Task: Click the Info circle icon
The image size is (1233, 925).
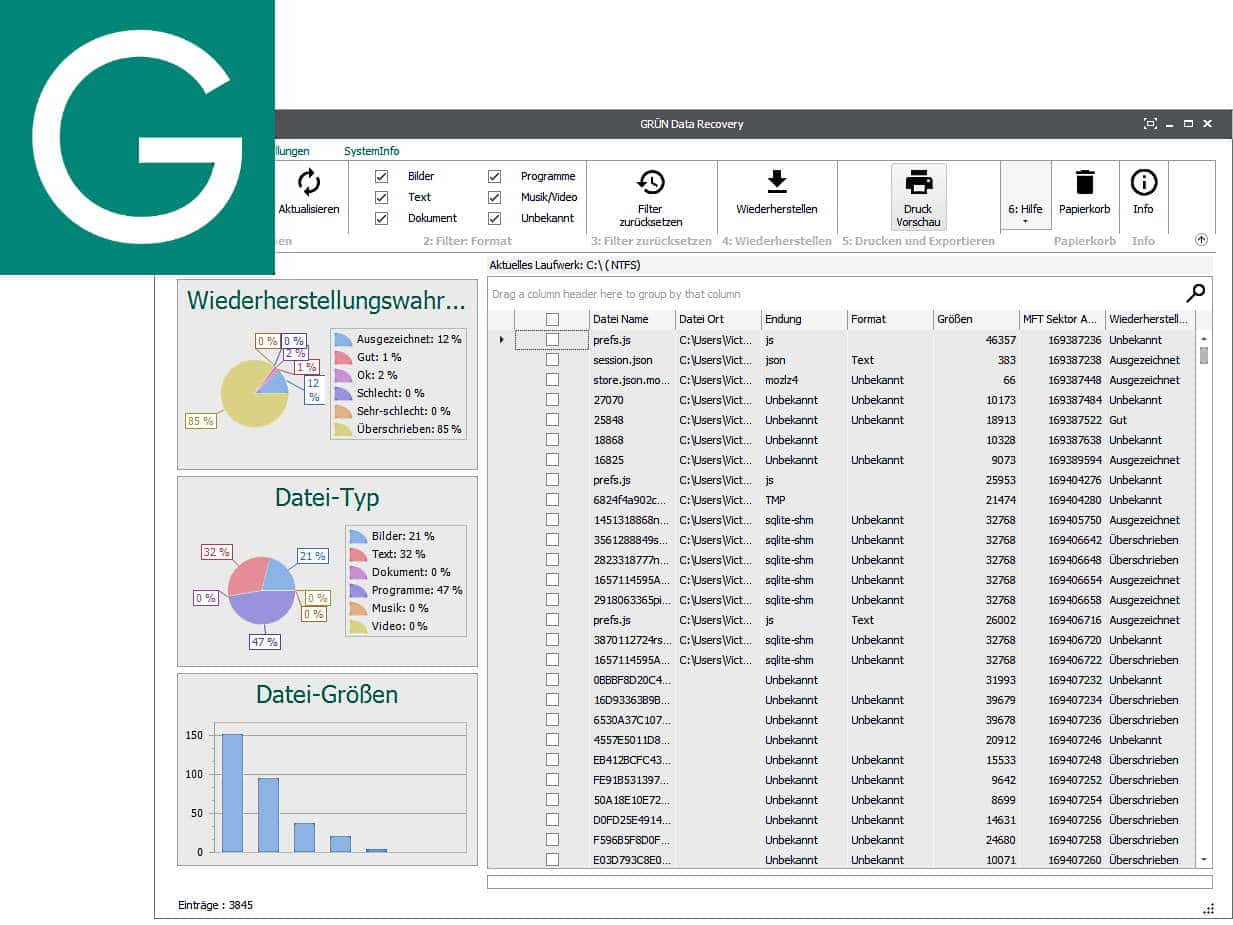Action: (1143, 182)
